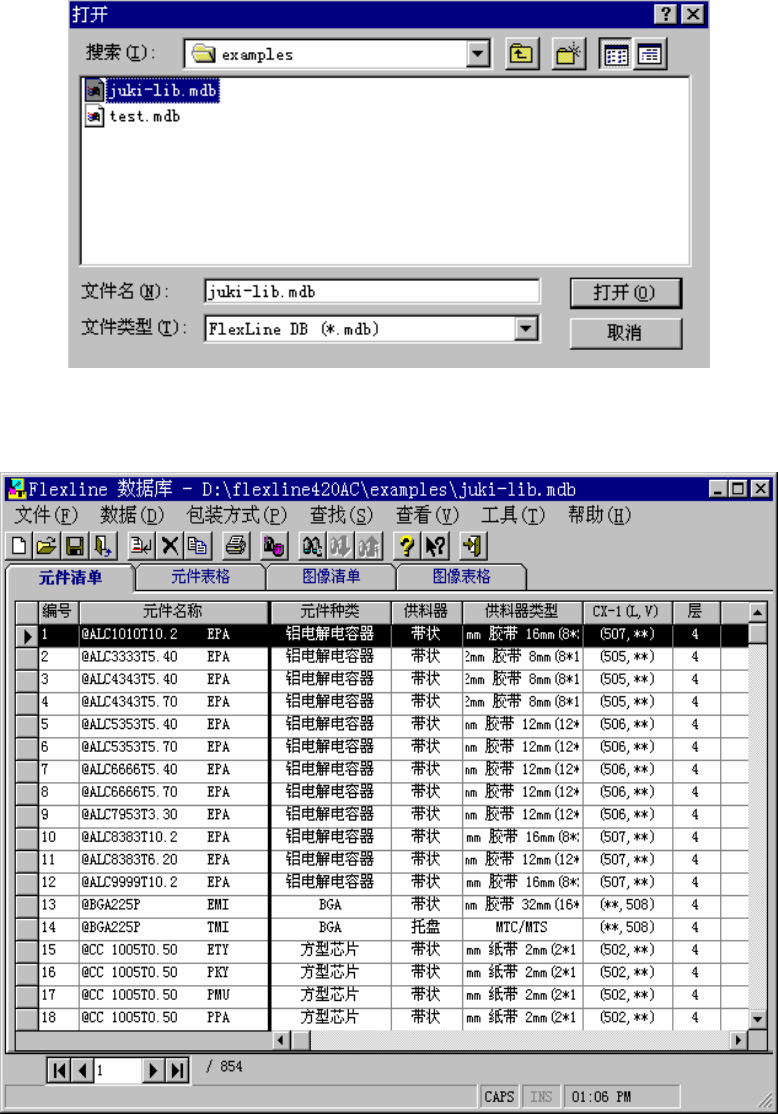Click the 文件名 input field containing juki-lib.mdb

(x=372, y=291)
